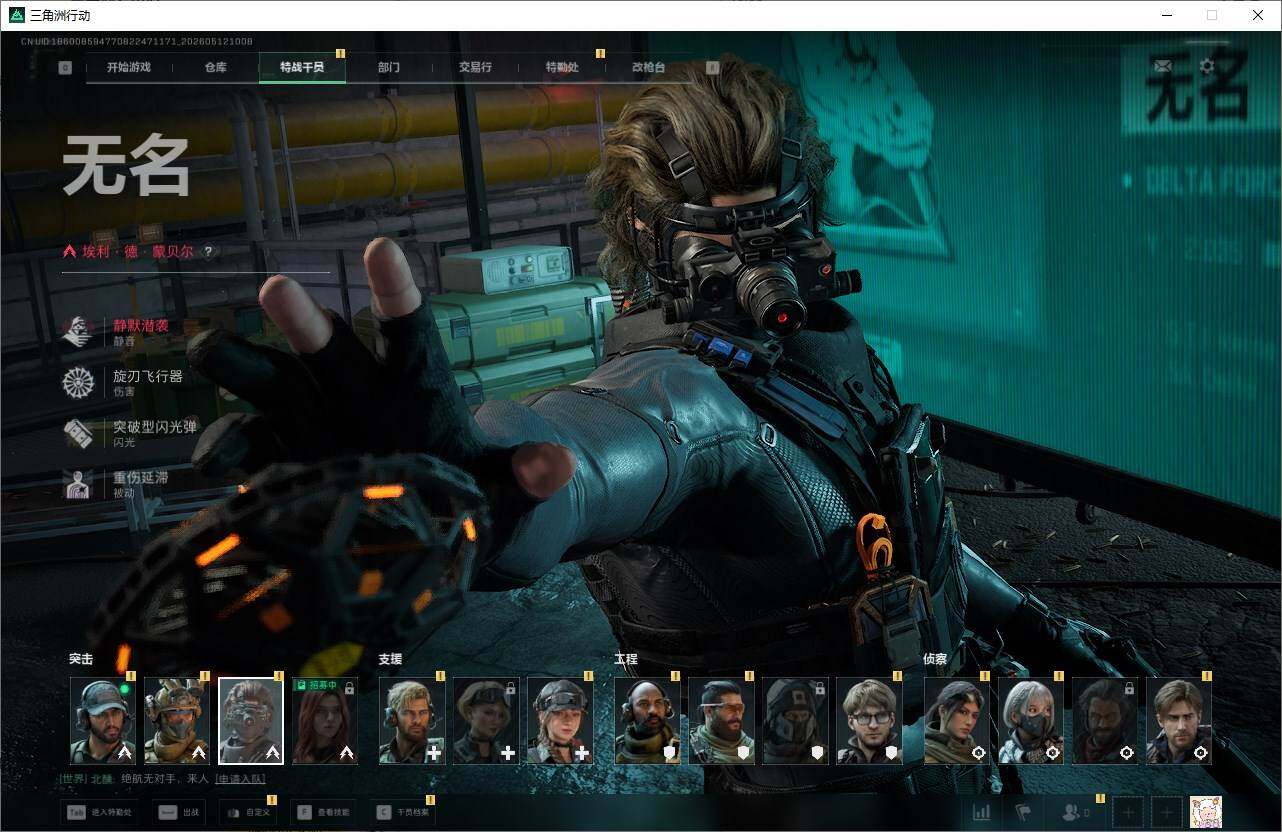
Task: Click the E key icon right of 改枪台
Action: coord(712,68)
